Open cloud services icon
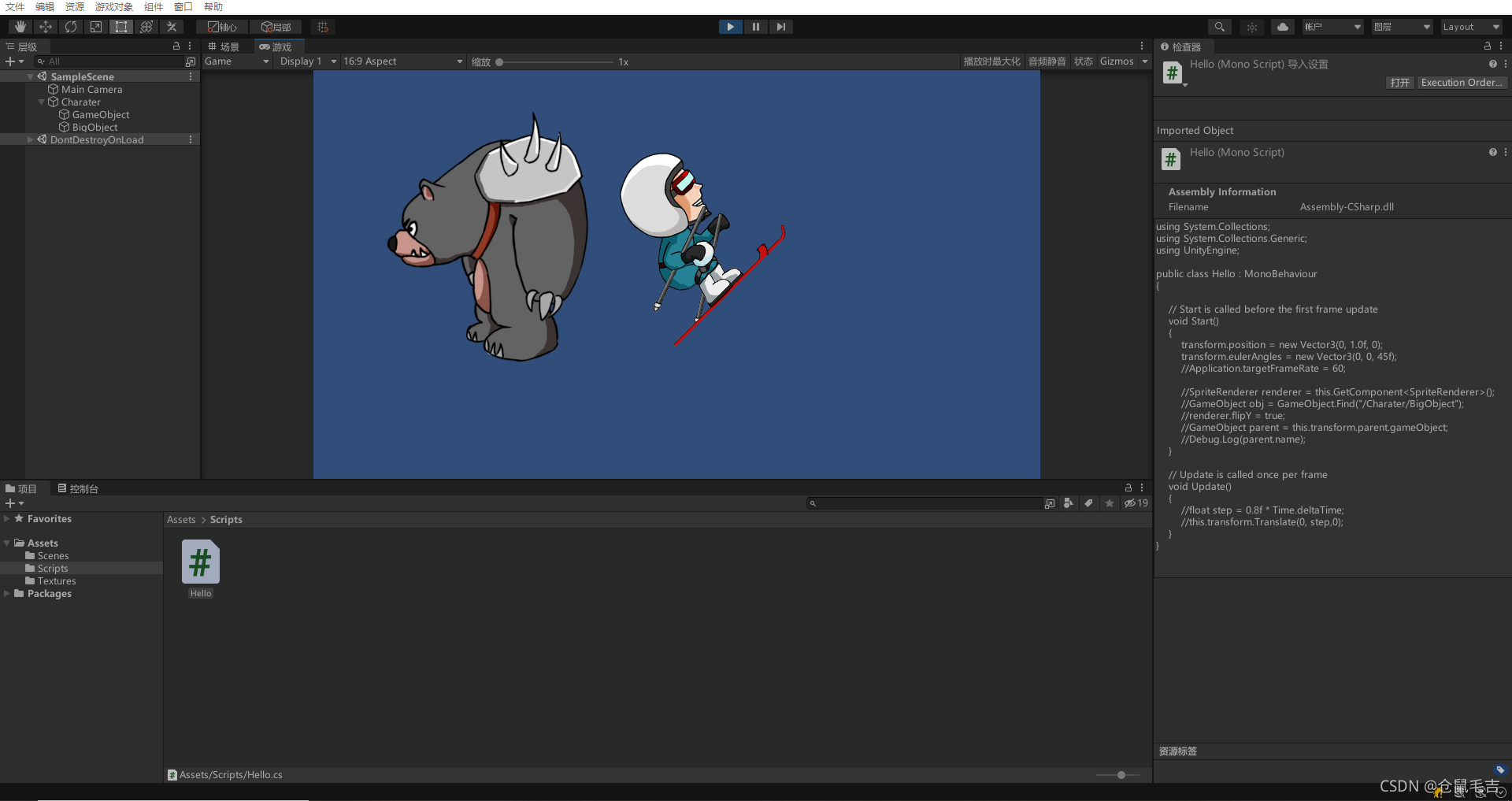Image resolution: width=1512 pixels, height=801 pixels. [x=1283, y=27]
